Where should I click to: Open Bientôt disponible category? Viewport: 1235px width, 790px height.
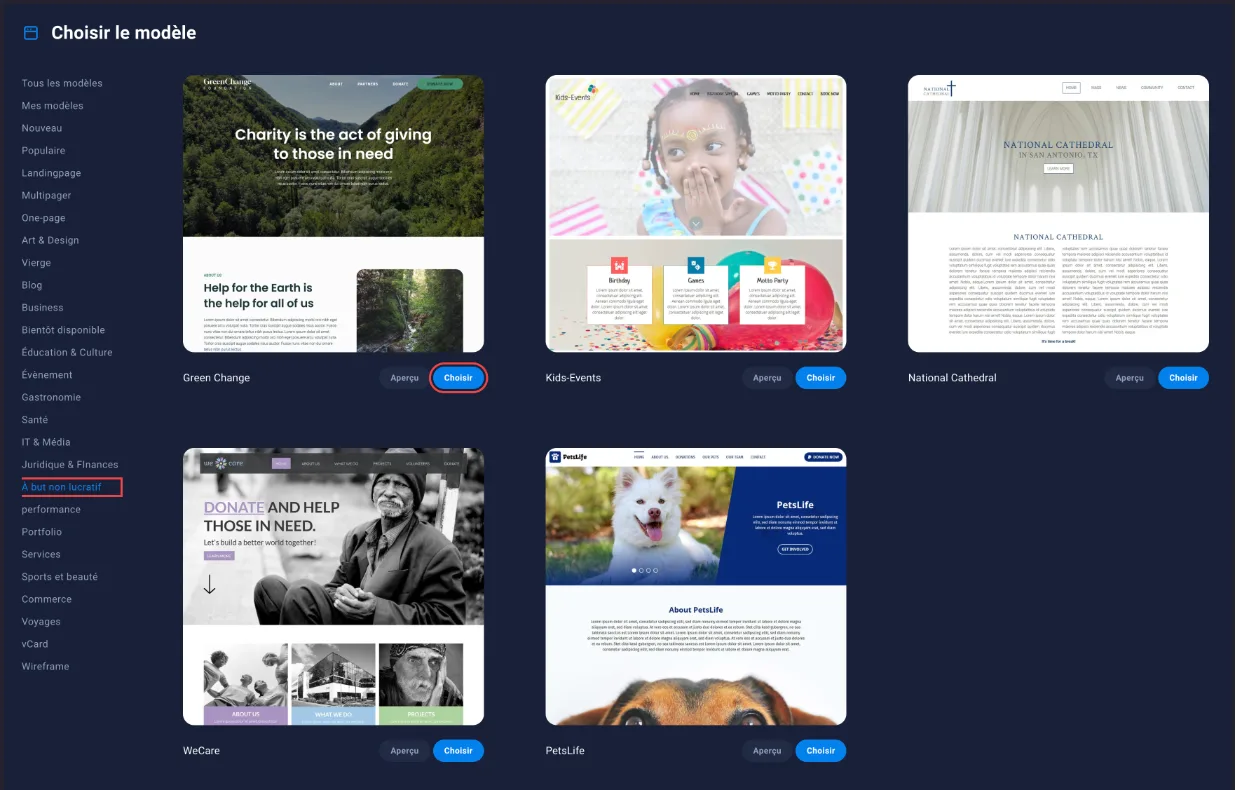point(63,330)
